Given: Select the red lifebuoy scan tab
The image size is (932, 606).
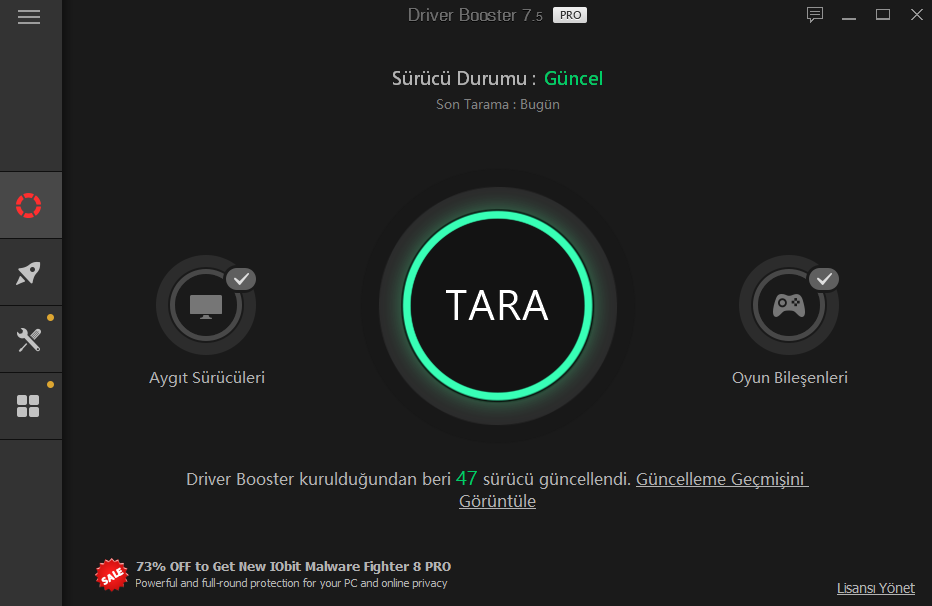Looking at the screenshot, I should (29, 206).
